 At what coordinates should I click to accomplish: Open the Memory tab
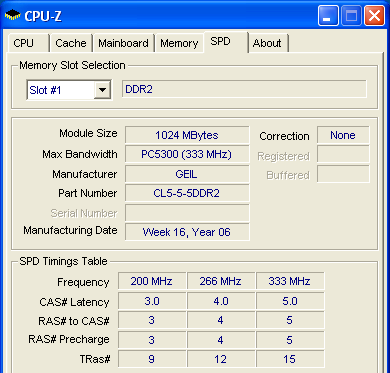click(x=179, y=43)
